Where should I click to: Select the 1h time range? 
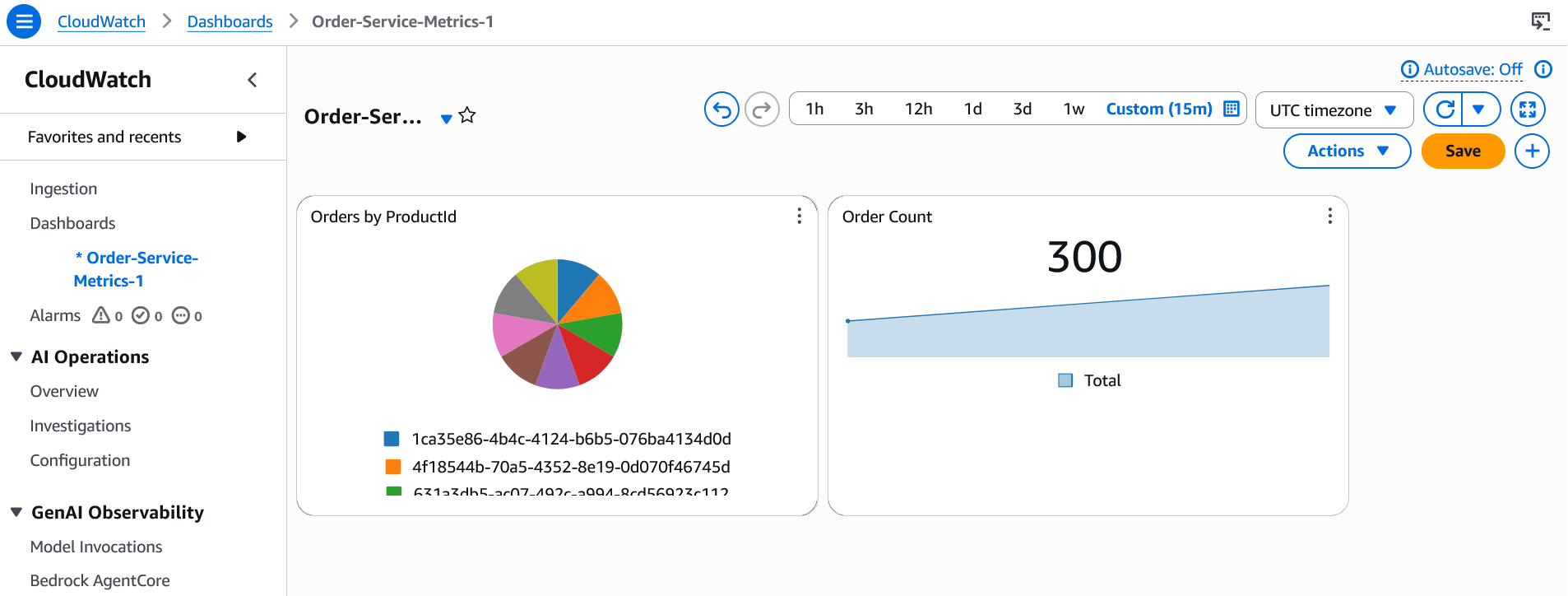814,109
